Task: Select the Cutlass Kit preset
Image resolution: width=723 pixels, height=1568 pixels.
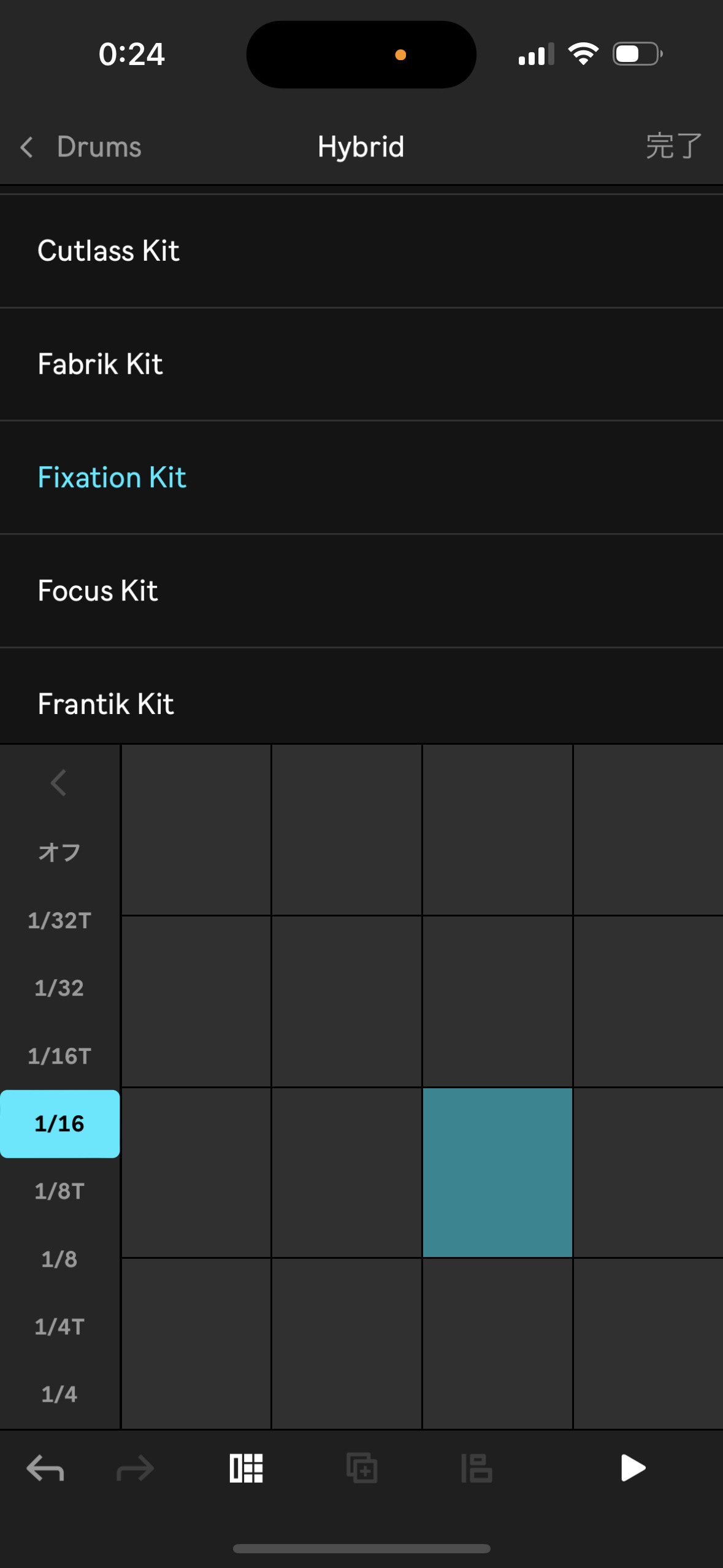Action: pyautogui.click(x=362, y=251)
